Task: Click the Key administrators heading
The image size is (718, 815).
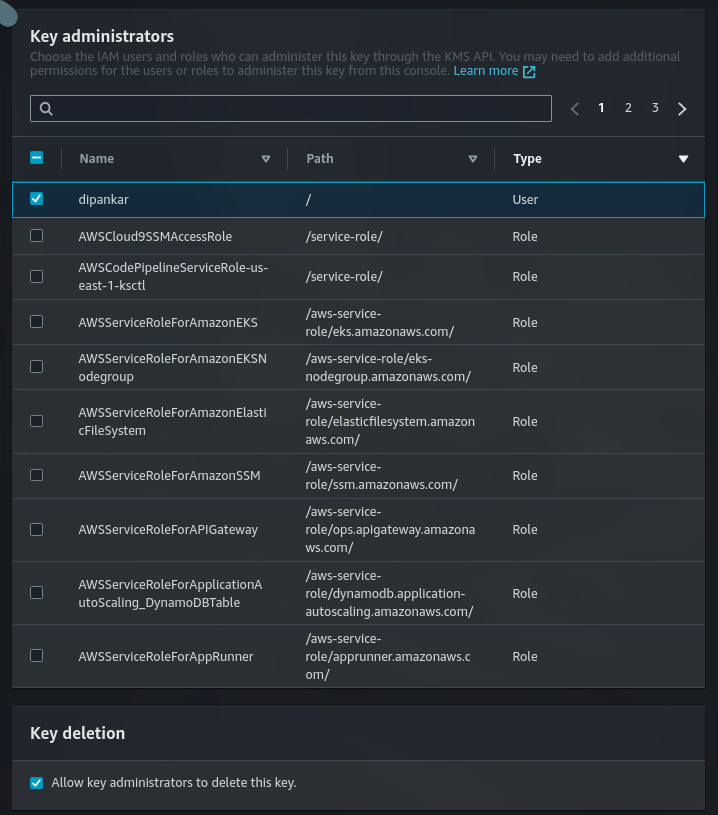Action: pos(102,36)
